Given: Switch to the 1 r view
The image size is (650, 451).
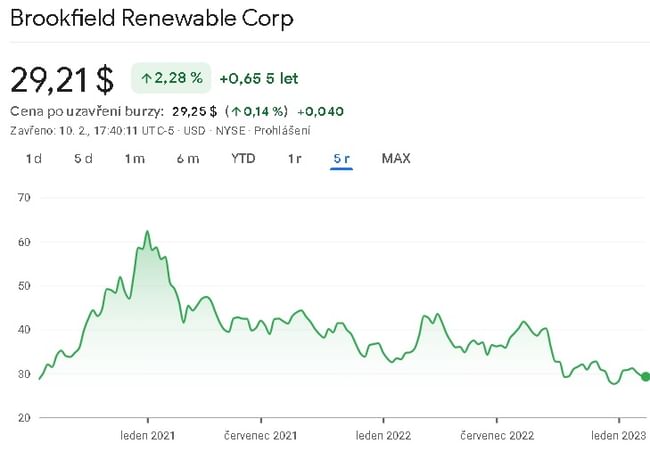Looking at the screenshot, I should (x=294, y=158).
